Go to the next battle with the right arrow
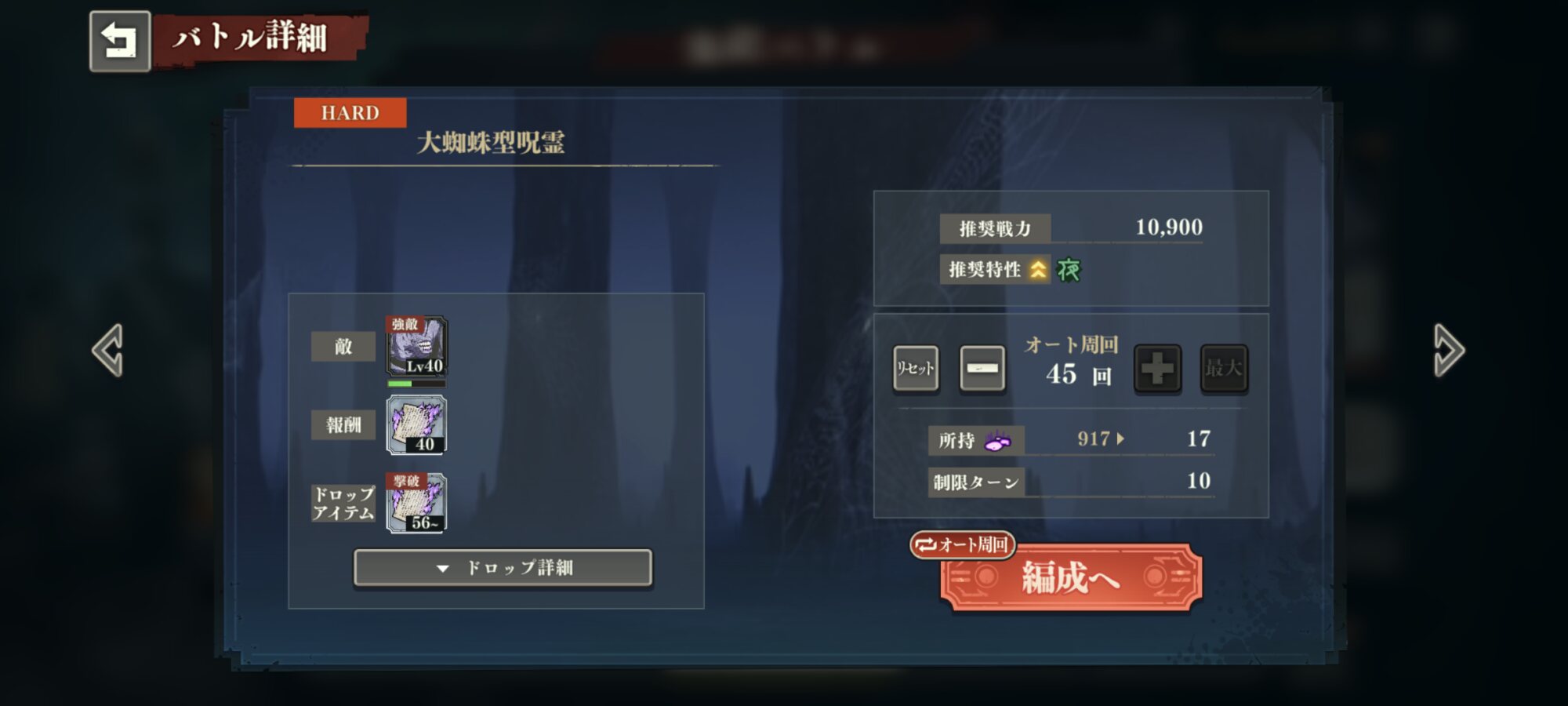This screenshot has height=706, width=1568. point(1449,350)
